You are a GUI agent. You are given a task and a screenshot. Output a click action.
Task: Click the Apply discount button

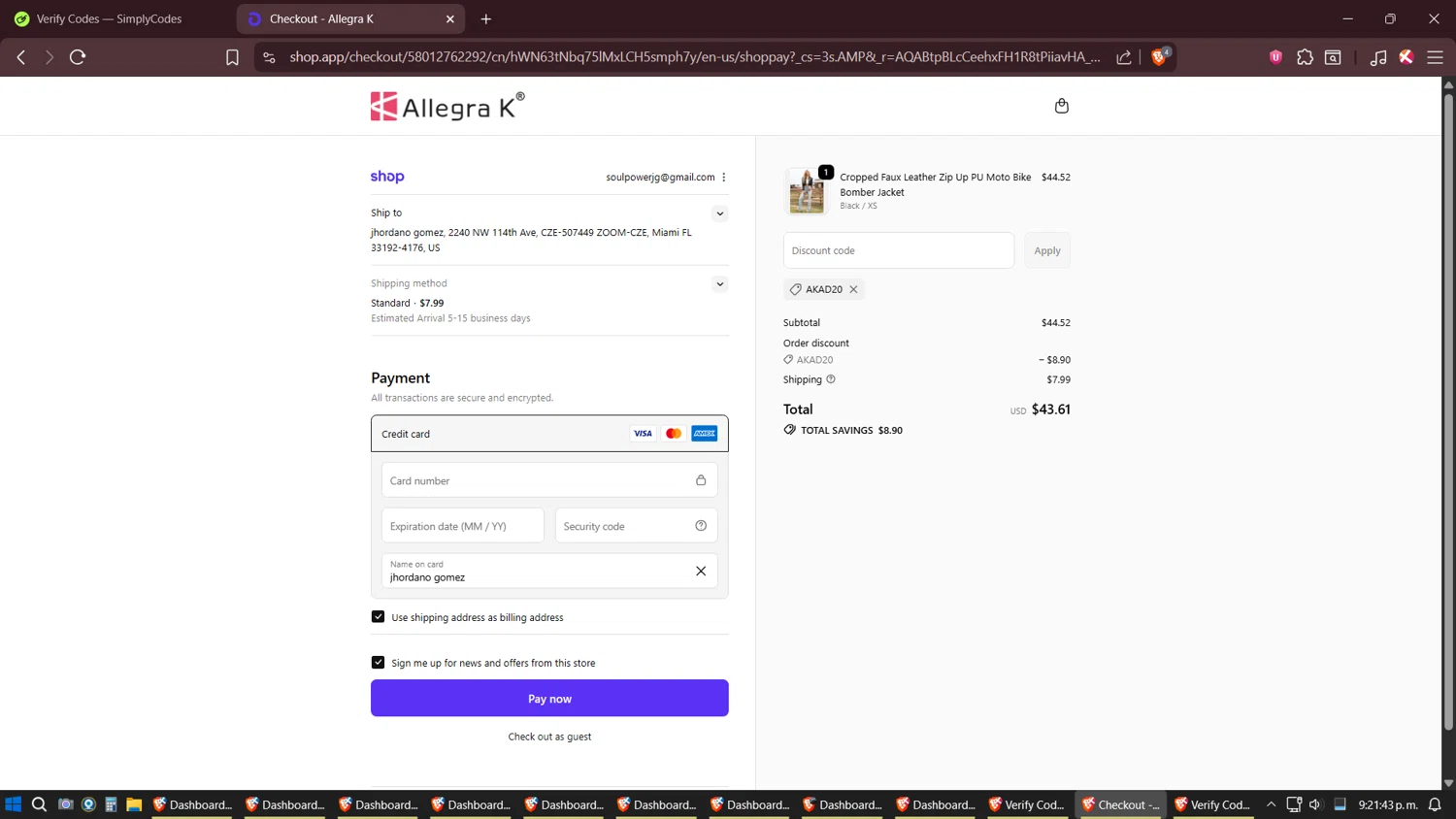point(1047,250)
